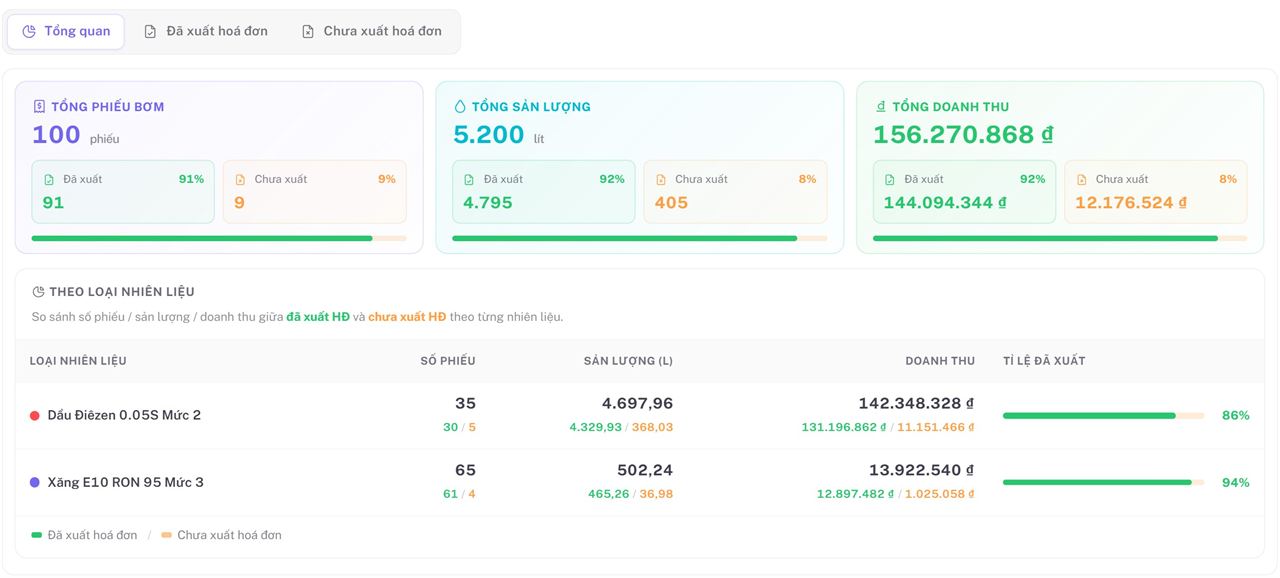Open the Tổng quan tab

coord(66,31)
